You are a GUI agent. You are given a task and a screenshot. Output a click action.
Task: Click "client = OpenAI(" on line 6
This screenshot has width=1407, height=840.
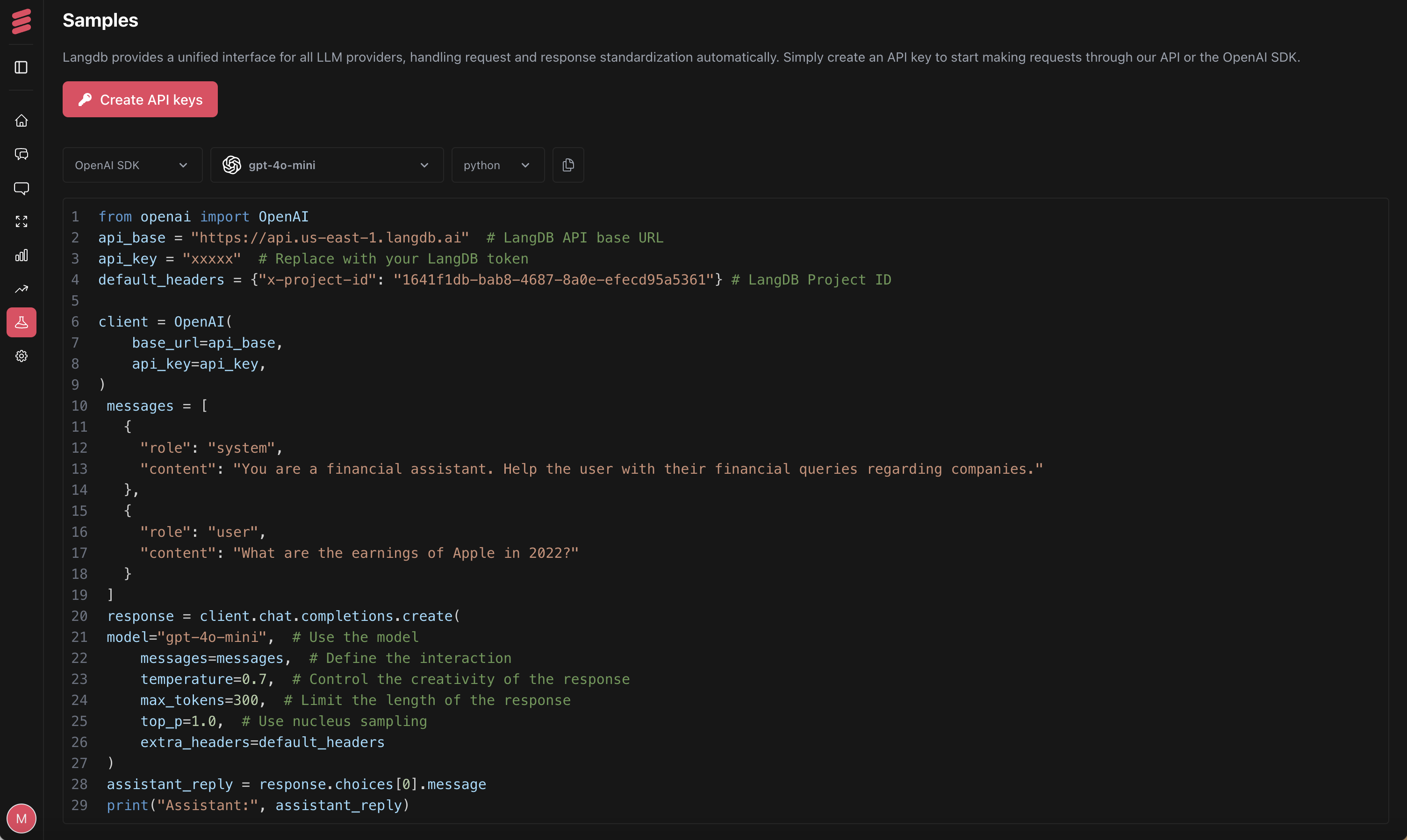pos(165,321)
